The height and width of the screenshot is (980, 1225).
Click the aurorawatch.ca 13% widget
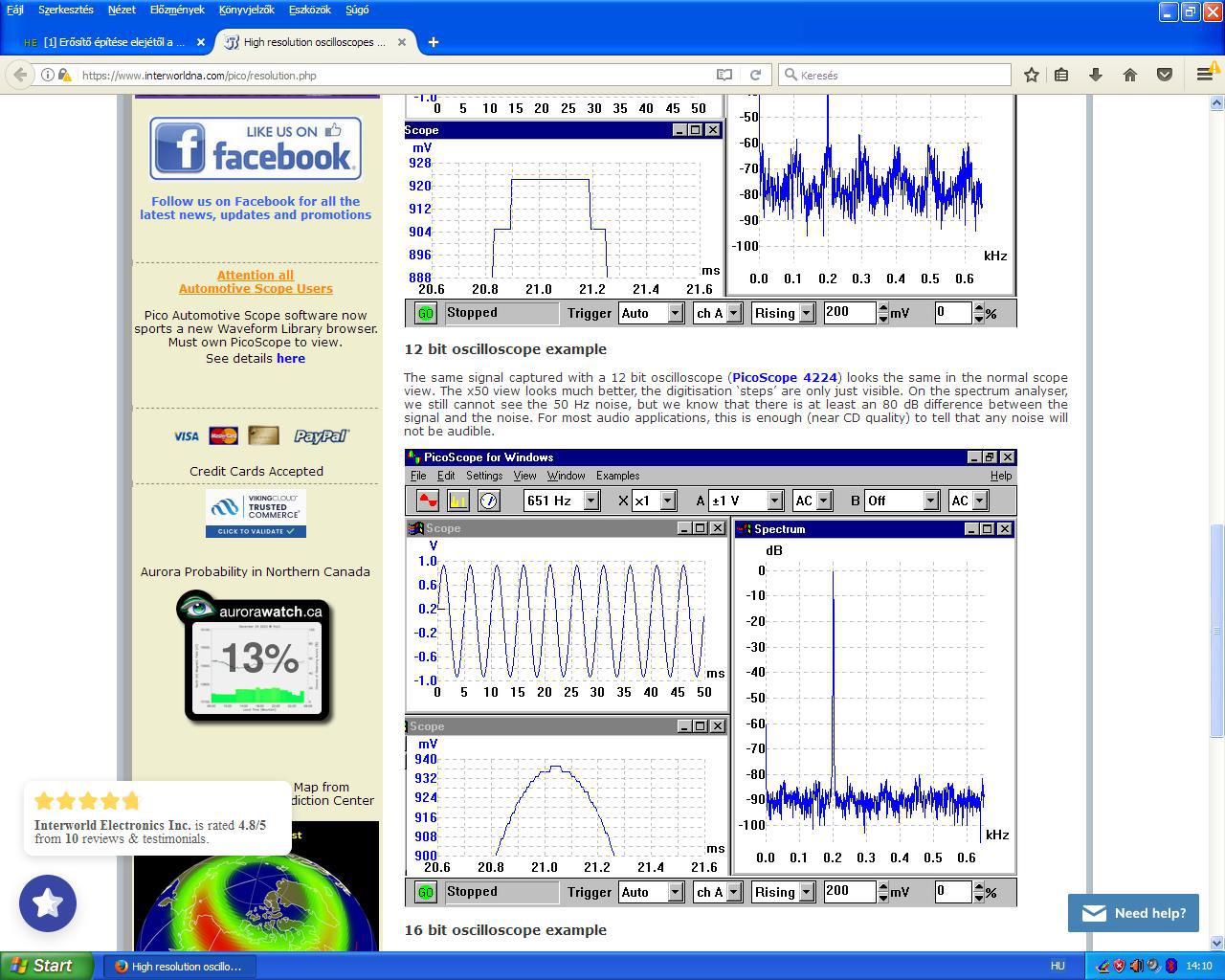256,657
